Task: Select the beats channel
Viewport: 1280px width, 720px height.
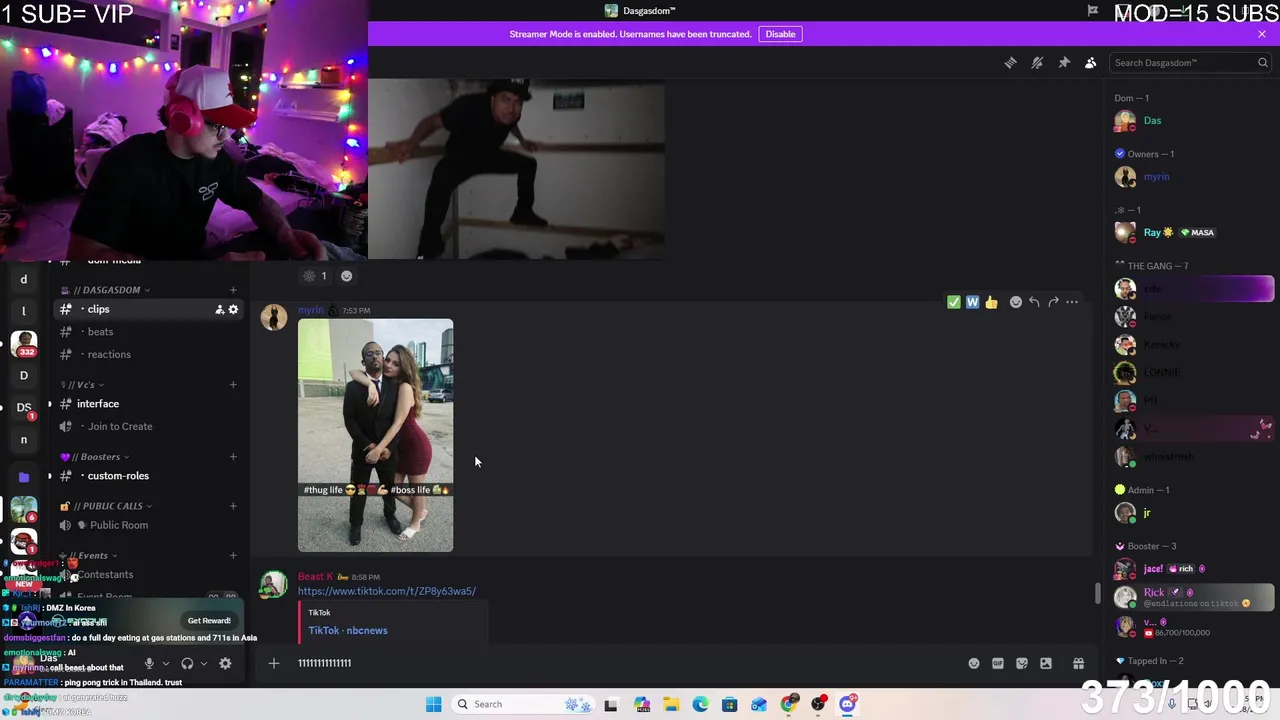Action: click(x=148, y=332)
